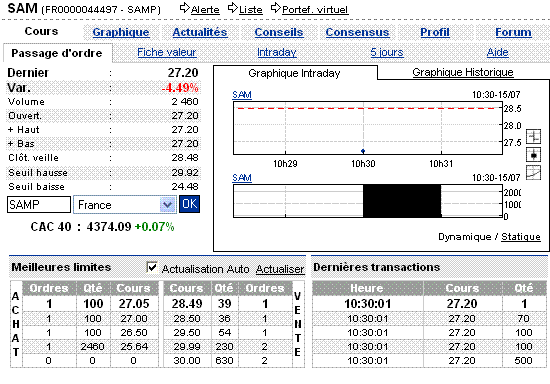Click the transaction quantity 70

click(524, 318)
